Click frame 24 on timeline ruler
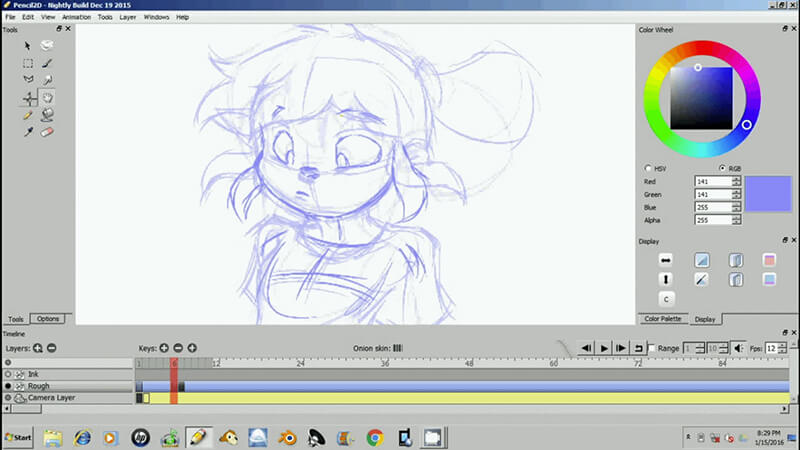Image resolution: width=800 pixels, height=450 pixels. 300,363
